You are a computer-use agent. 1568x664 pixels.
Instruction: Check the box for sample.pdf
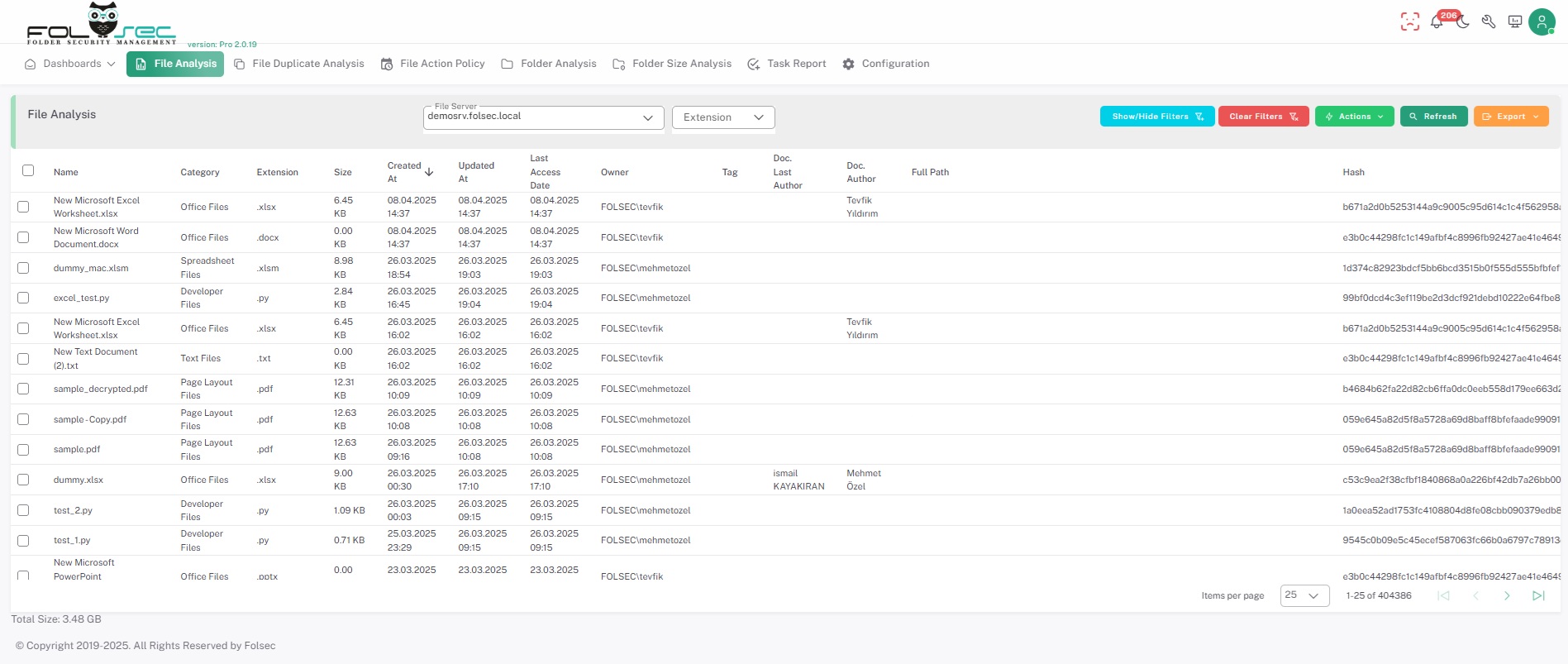click(23, 450)
